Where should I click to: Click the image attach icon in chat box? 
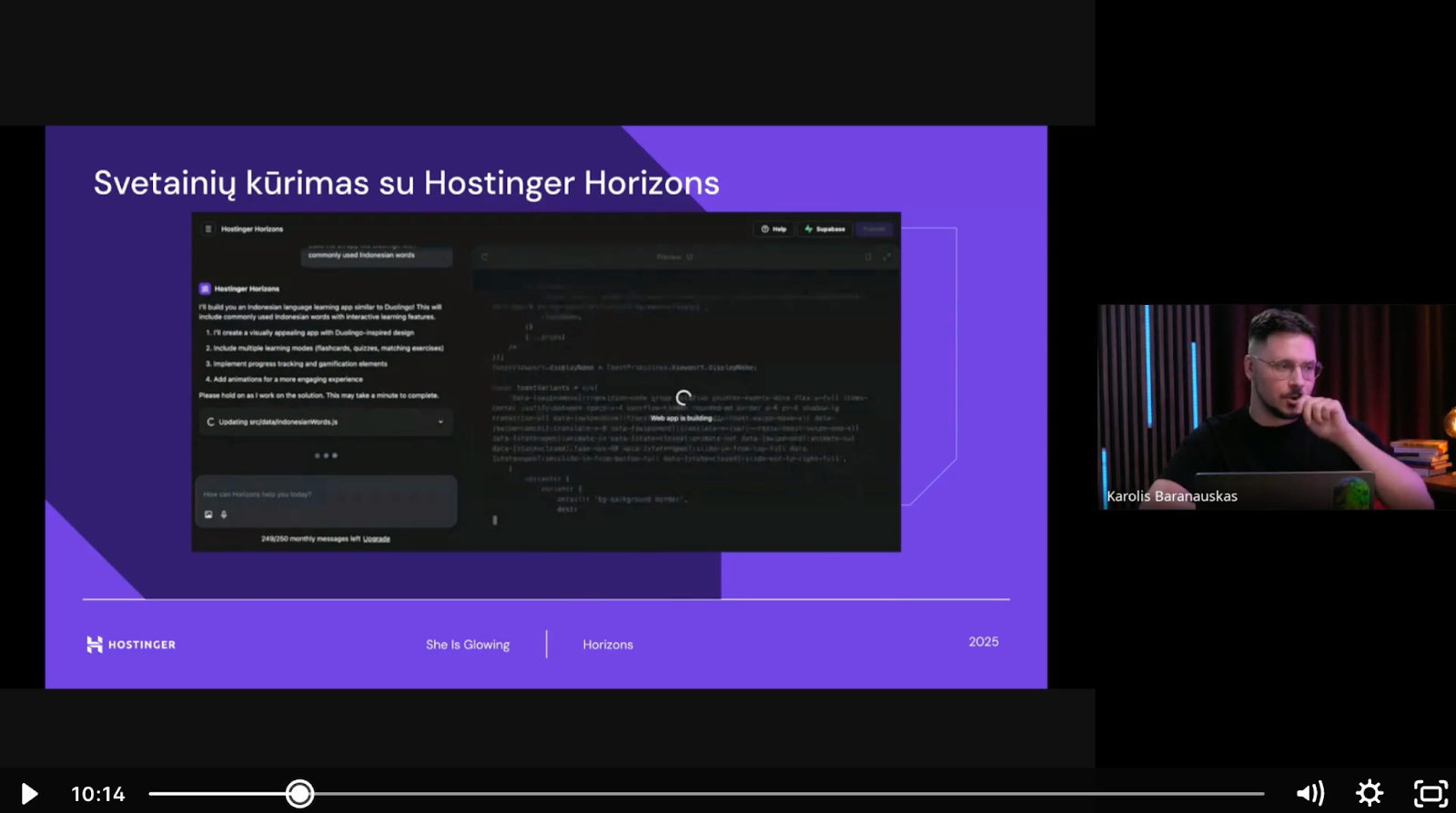pos(208,514)
